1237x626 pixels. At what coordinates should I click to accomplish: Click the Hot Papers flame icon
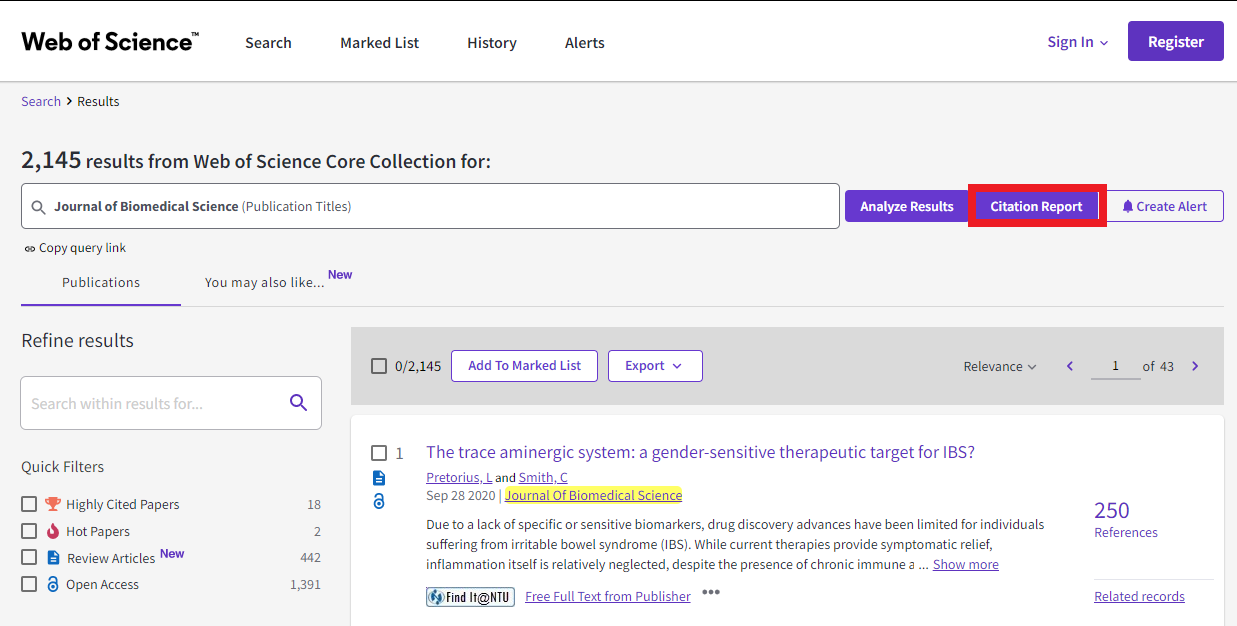pyautogui.click(x=53, y=531)
